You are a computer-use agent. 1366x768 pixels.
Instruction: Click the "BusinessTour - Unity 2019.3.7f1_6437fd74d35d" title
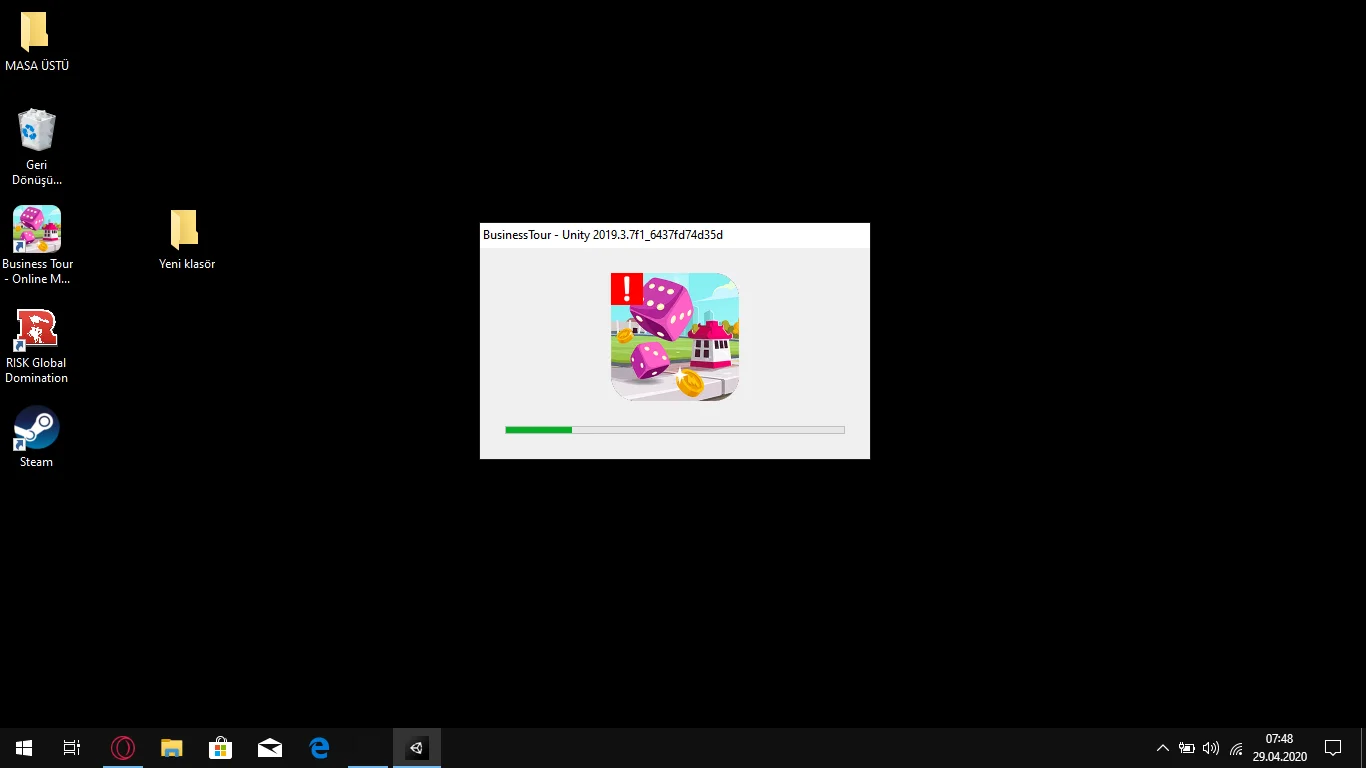[x=603, y=235]
